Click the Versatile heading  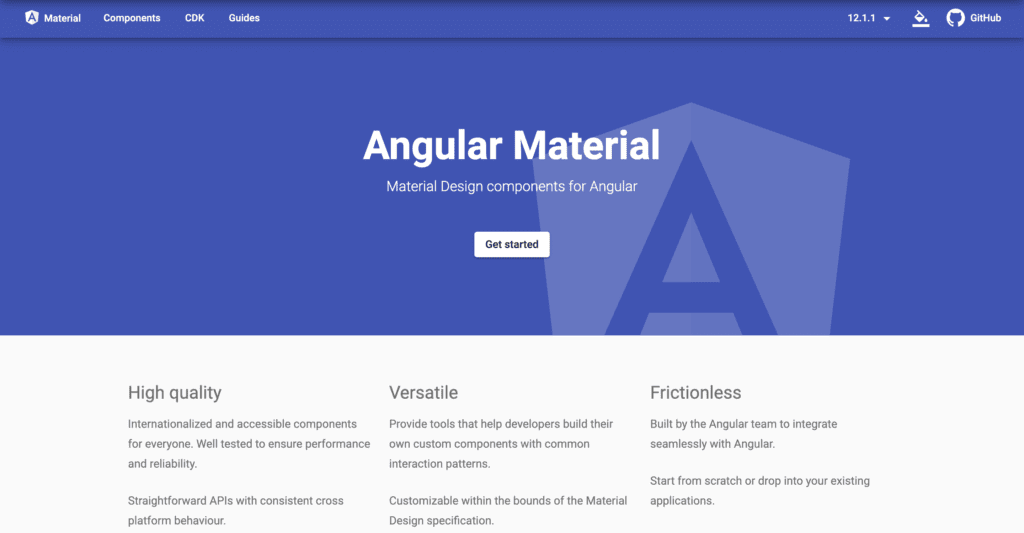[423, 393]
